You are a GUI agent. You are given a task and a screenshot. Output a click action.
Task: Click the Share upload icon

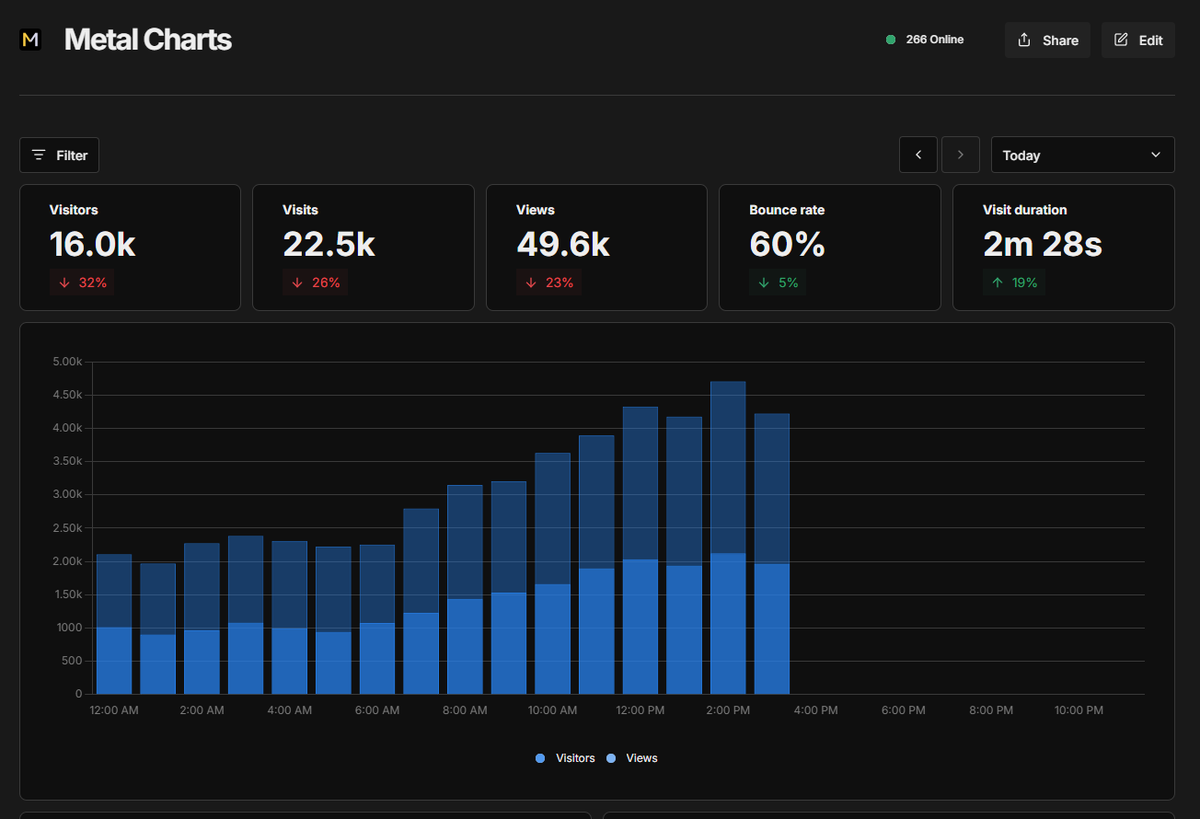pos(1022,40)
